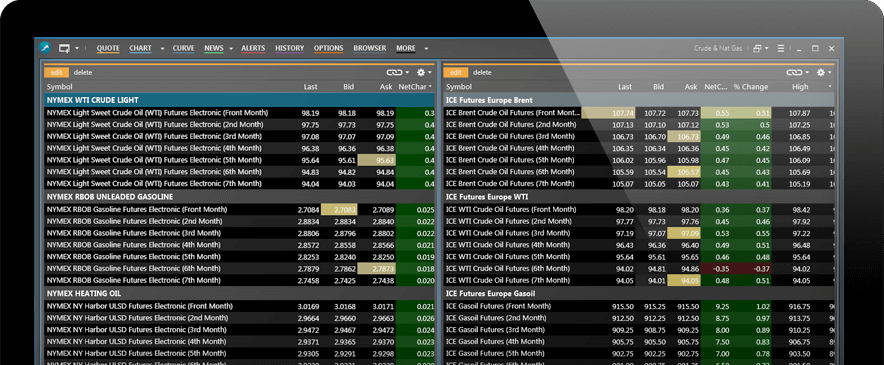Select NYMEX RBOB Gasoline Futures (Front Month) row
The height and width of the screenshot is (365, 884).
coord(240,209)
